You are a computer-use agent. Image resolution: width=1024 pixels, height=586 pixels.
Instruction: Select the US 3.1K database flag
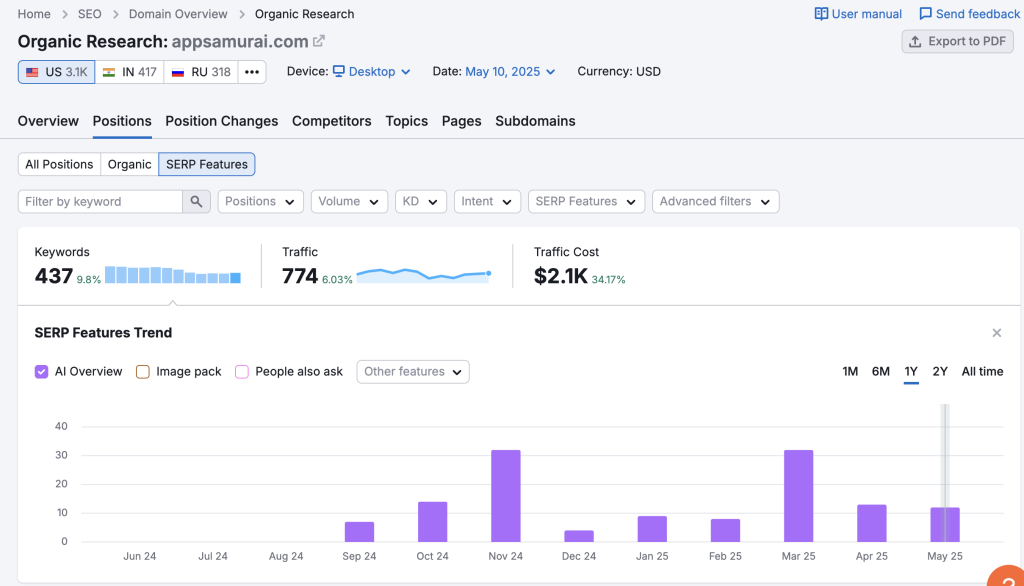(57, 72)
